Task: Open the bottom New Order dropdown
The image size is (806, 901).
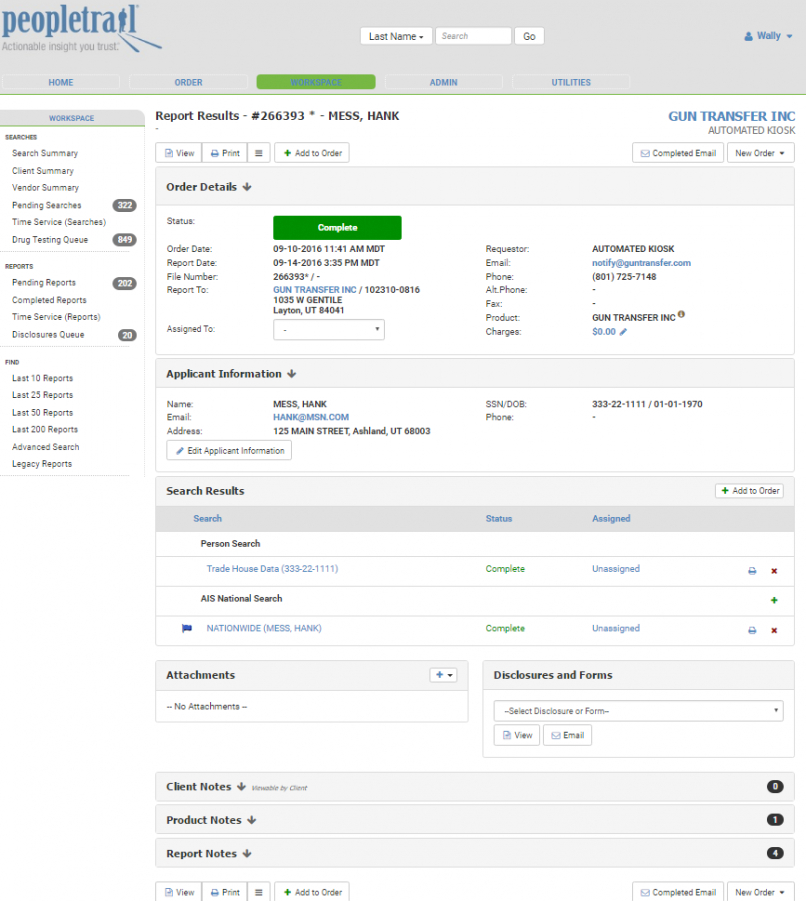Action: click(x=760, y=892)
